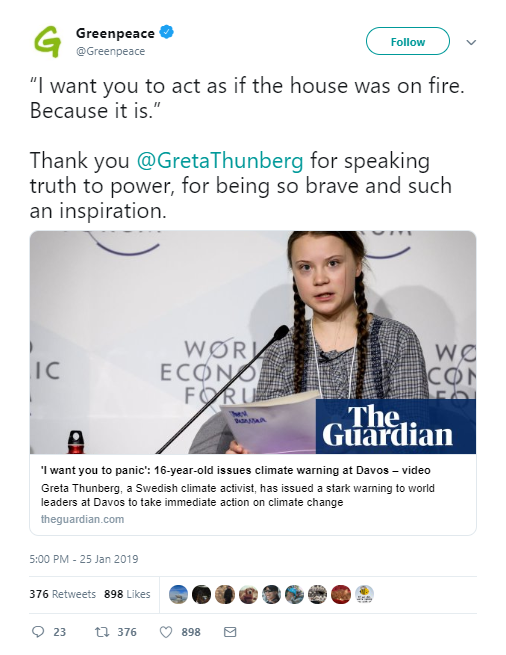
Task: Open first liker's blue avatar
Action: coord(178,594)
